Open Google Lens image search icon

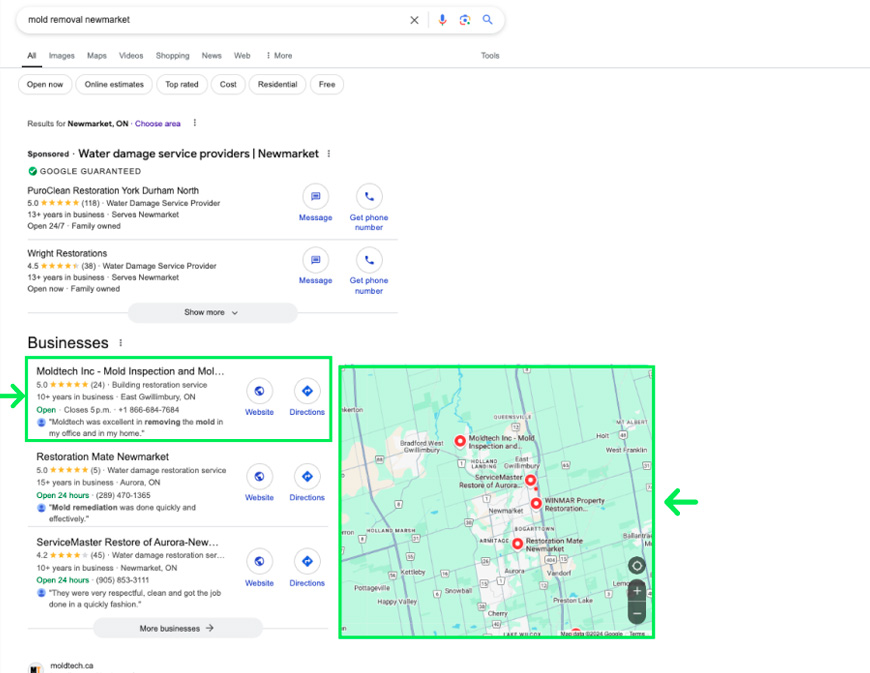click(465, 20)
